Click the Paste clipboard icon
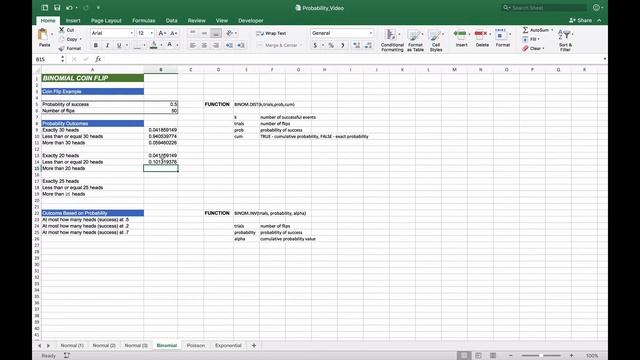 coord(42,35)
